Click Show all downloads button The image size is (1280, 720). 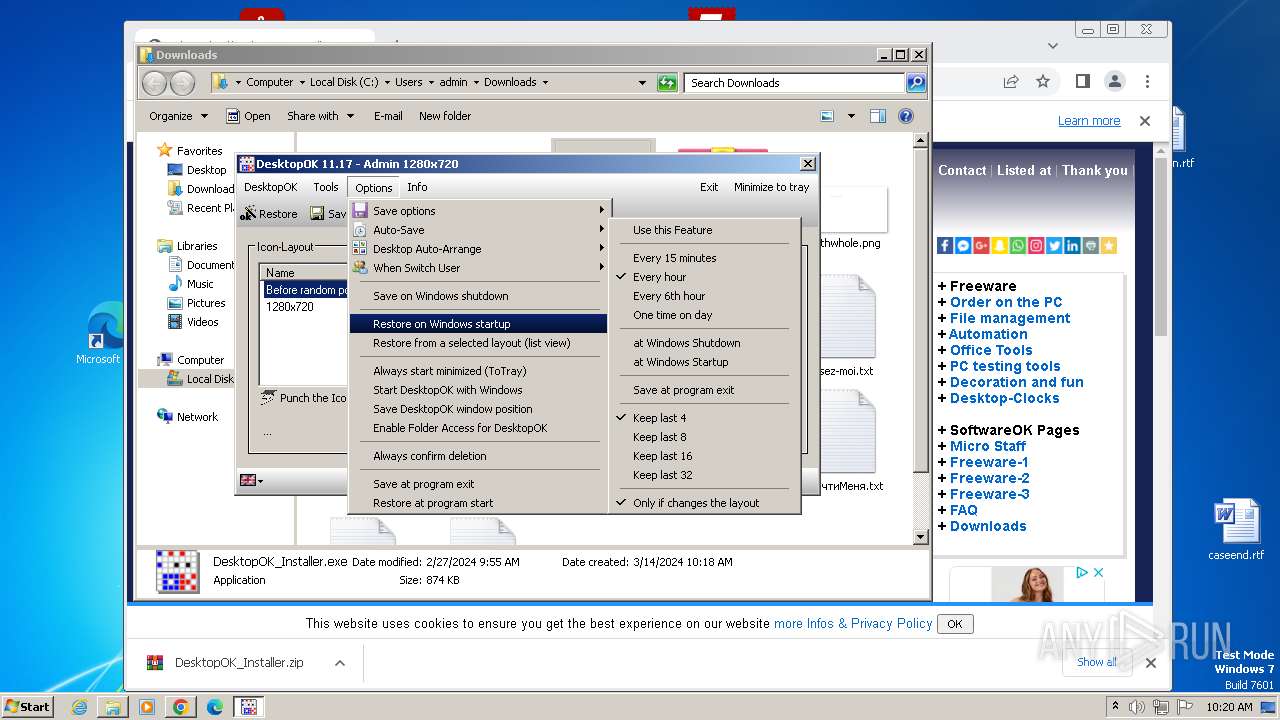point(1097,662)
